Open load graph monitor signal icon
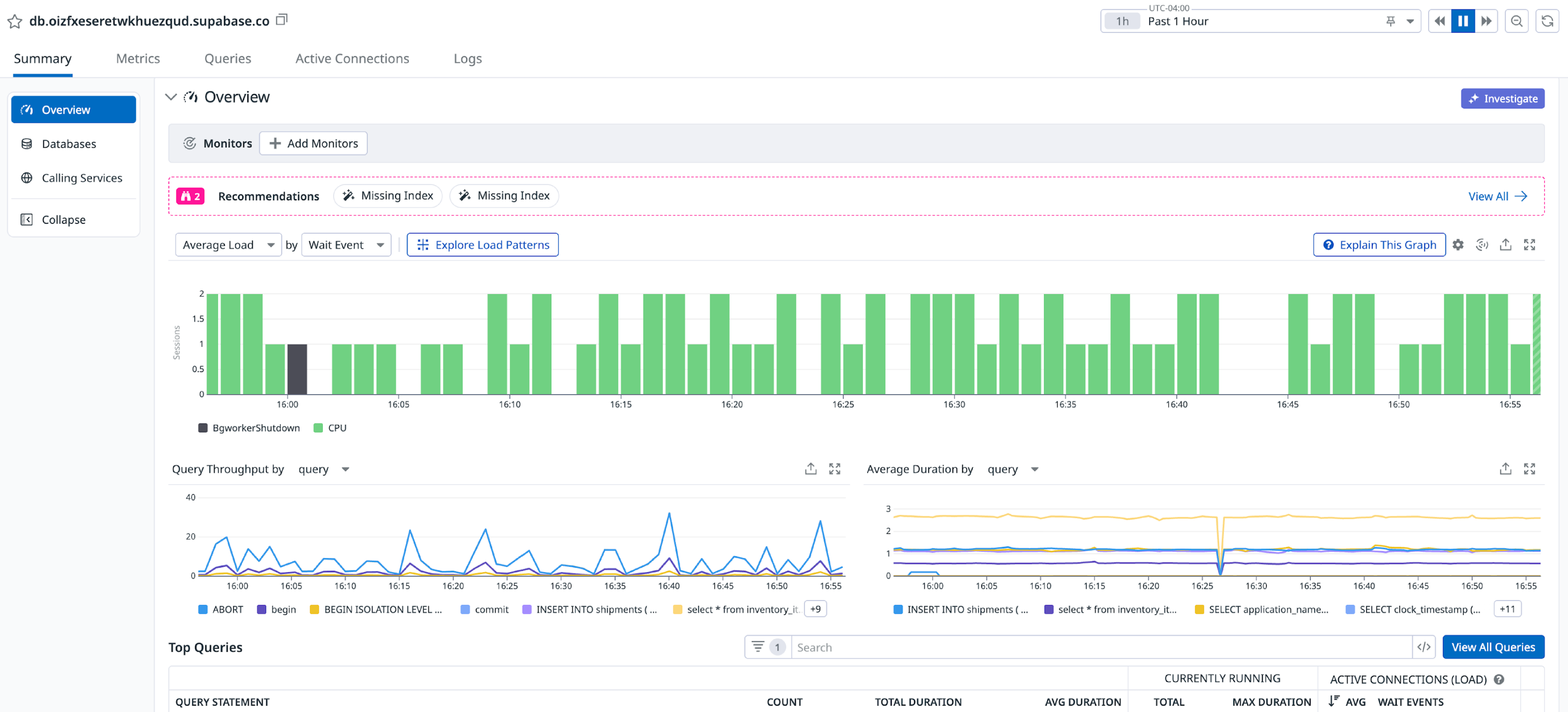1568x712 pixels. tap(1482, 245)
